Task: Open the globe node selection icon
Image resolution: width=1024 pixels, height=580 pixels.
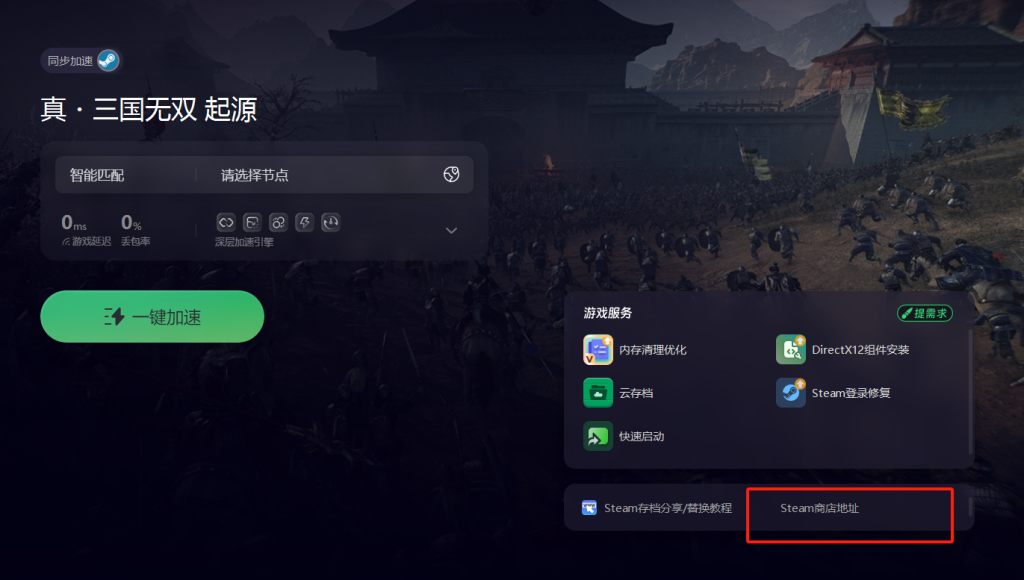Action: pyautogui.click(x=451, y=174)
